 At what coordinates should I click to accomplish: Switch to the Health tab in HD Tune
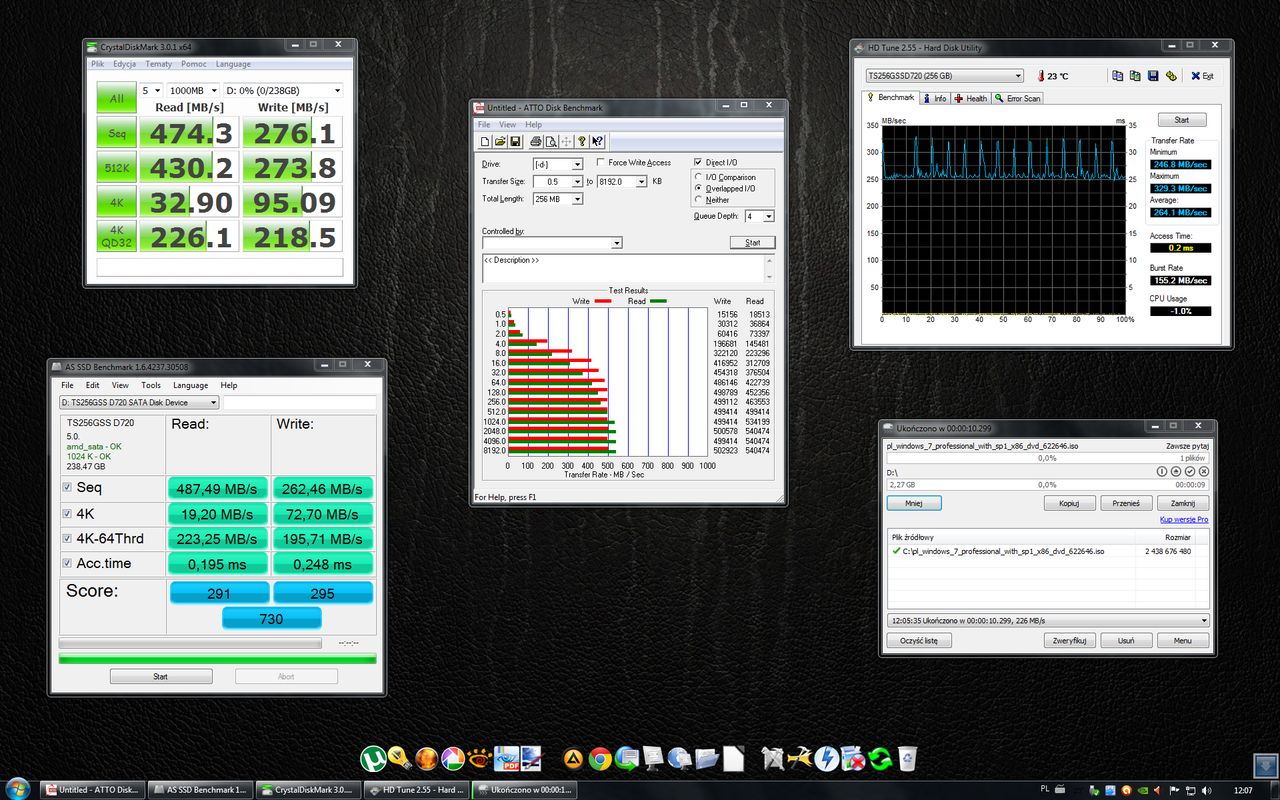point(970,98)
